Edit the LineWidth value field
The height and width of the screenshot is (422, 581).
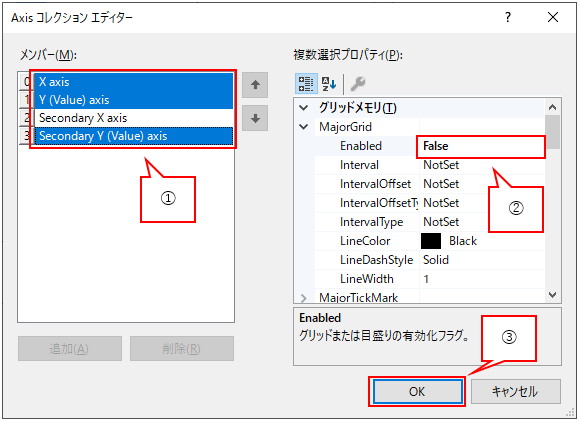pos(482,279)
